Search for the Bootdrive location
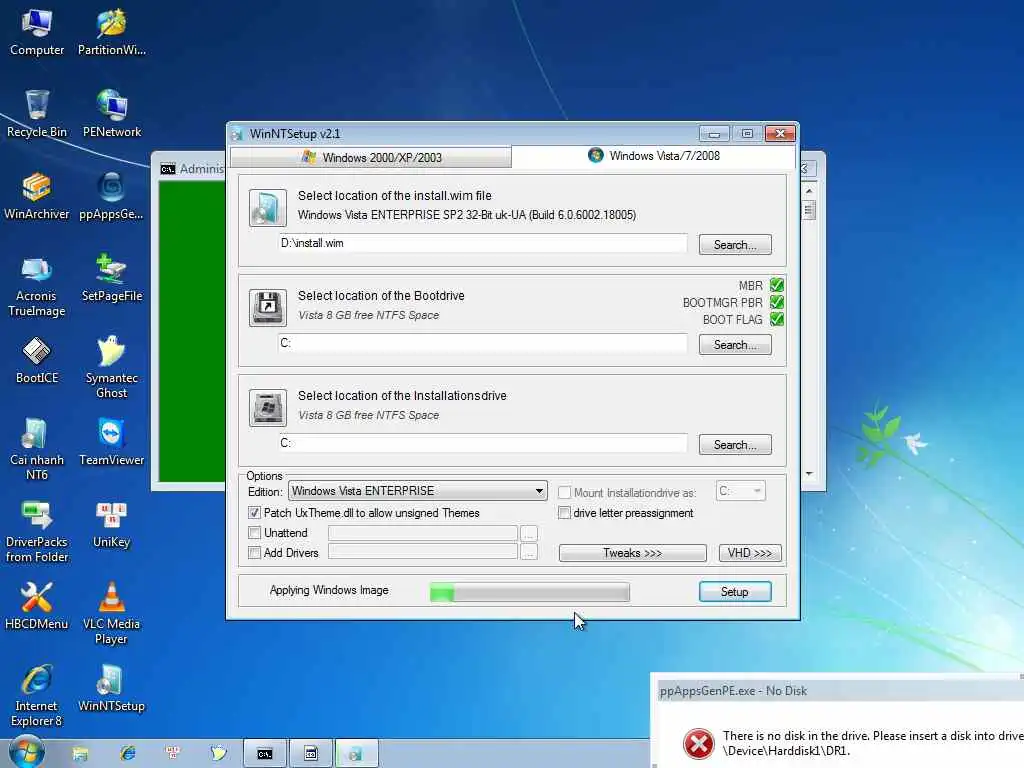The height and width of the screenshot is (768, 1024). [735, 344]
